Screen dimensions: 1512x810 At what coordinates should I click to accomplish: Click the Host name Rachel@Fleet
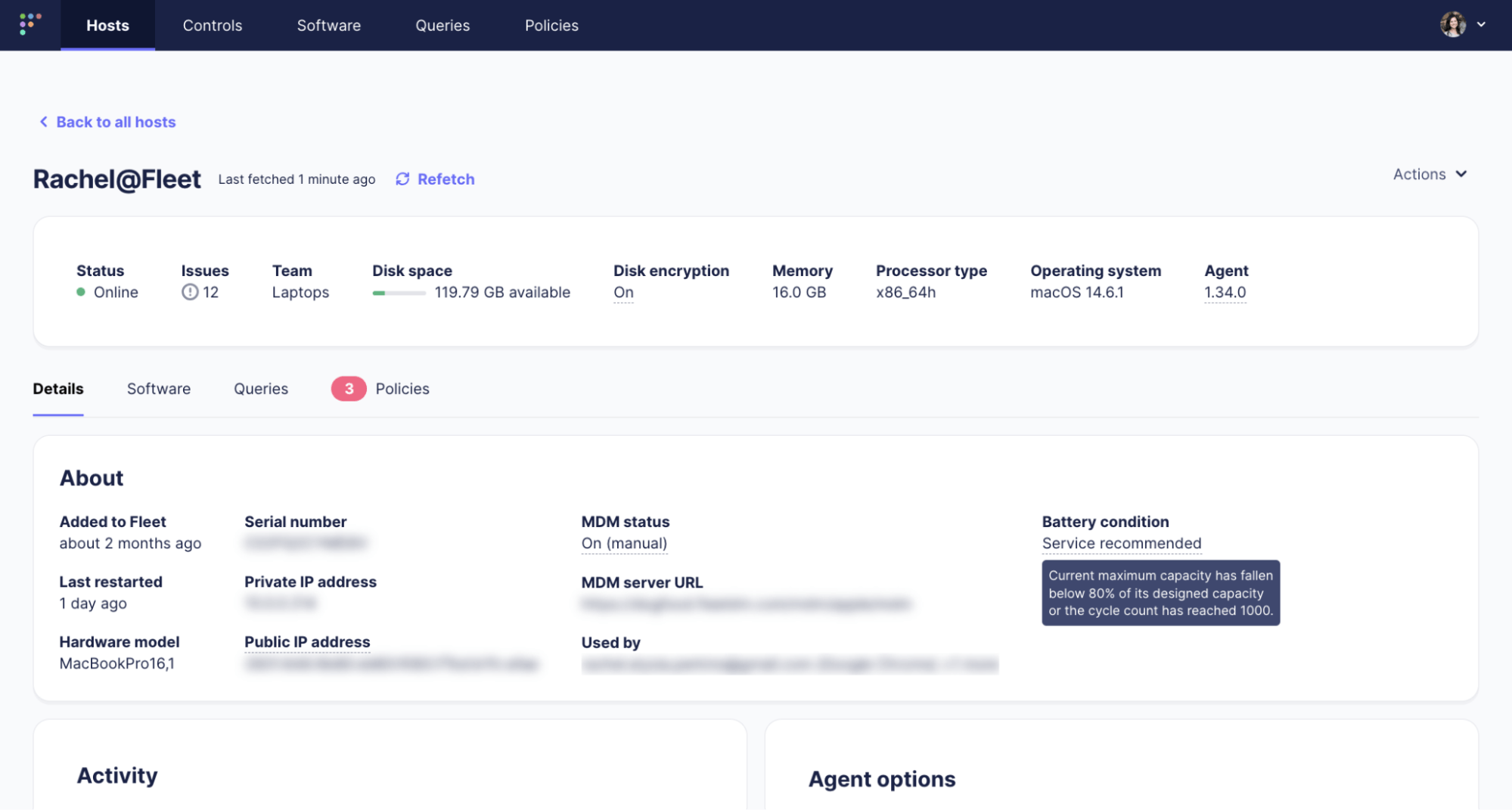117,179
